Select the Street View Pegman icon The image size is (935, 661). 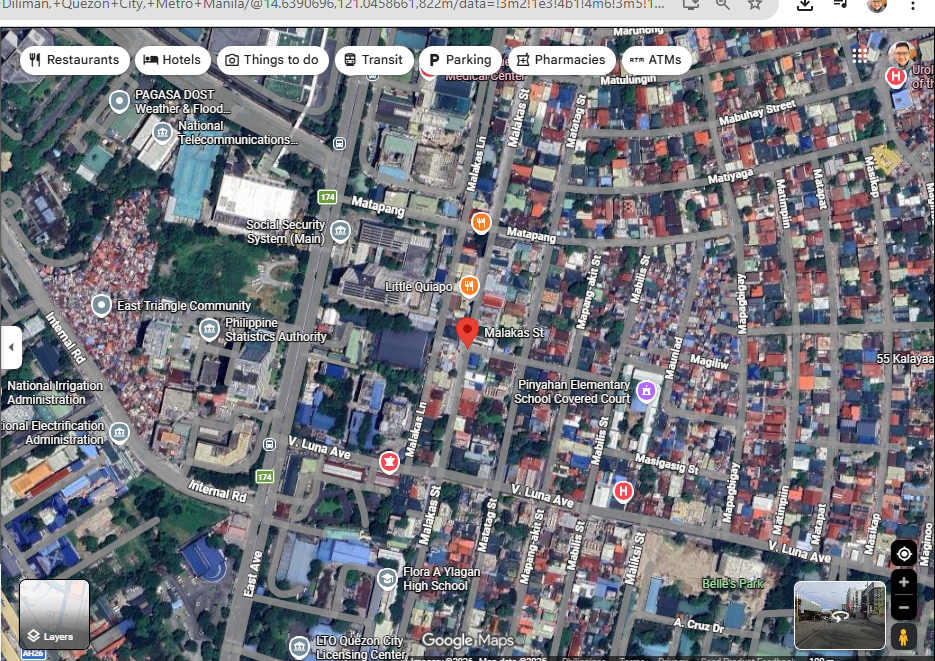tap(904, 637)
